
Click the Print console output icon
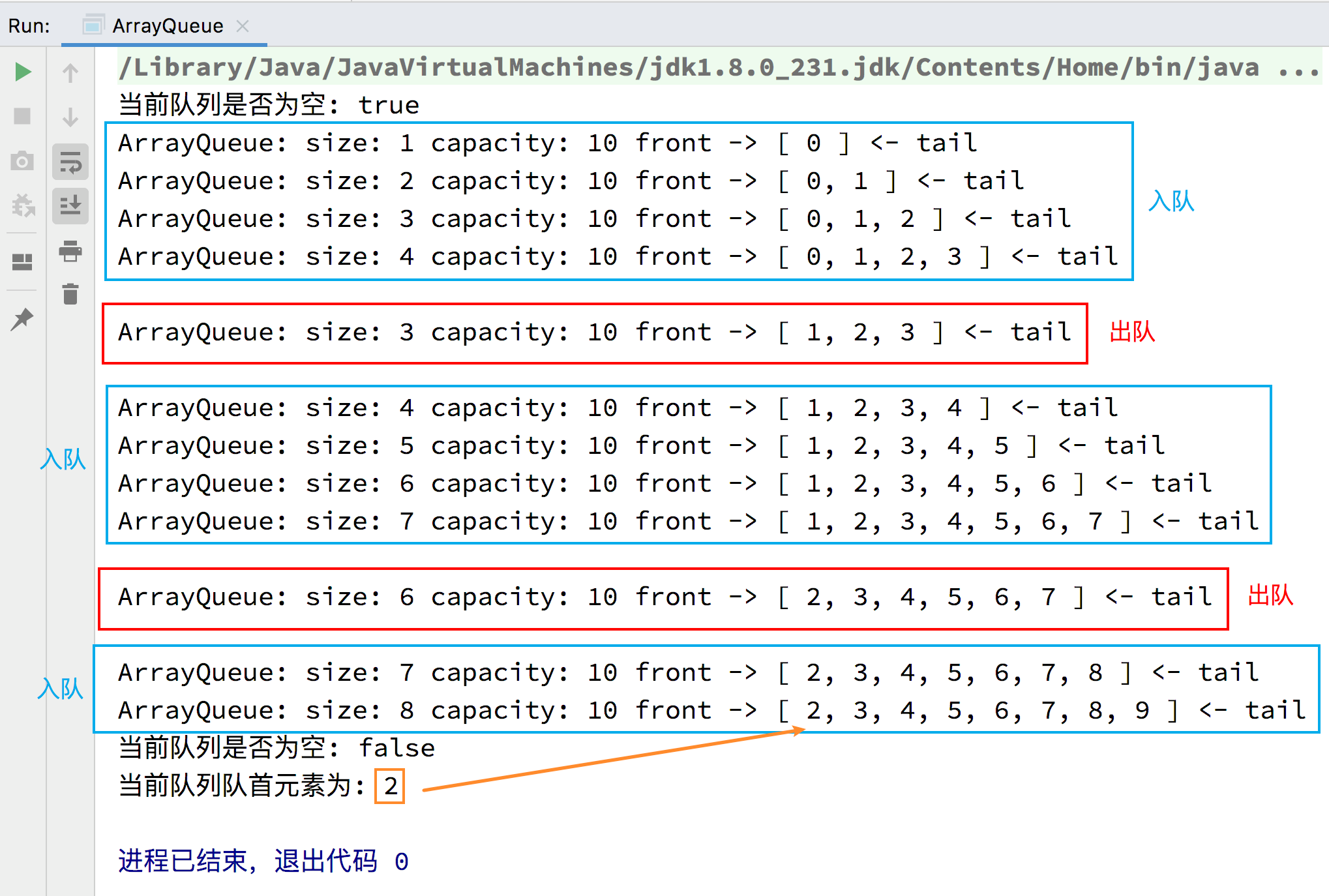click(x=70, y=250)
